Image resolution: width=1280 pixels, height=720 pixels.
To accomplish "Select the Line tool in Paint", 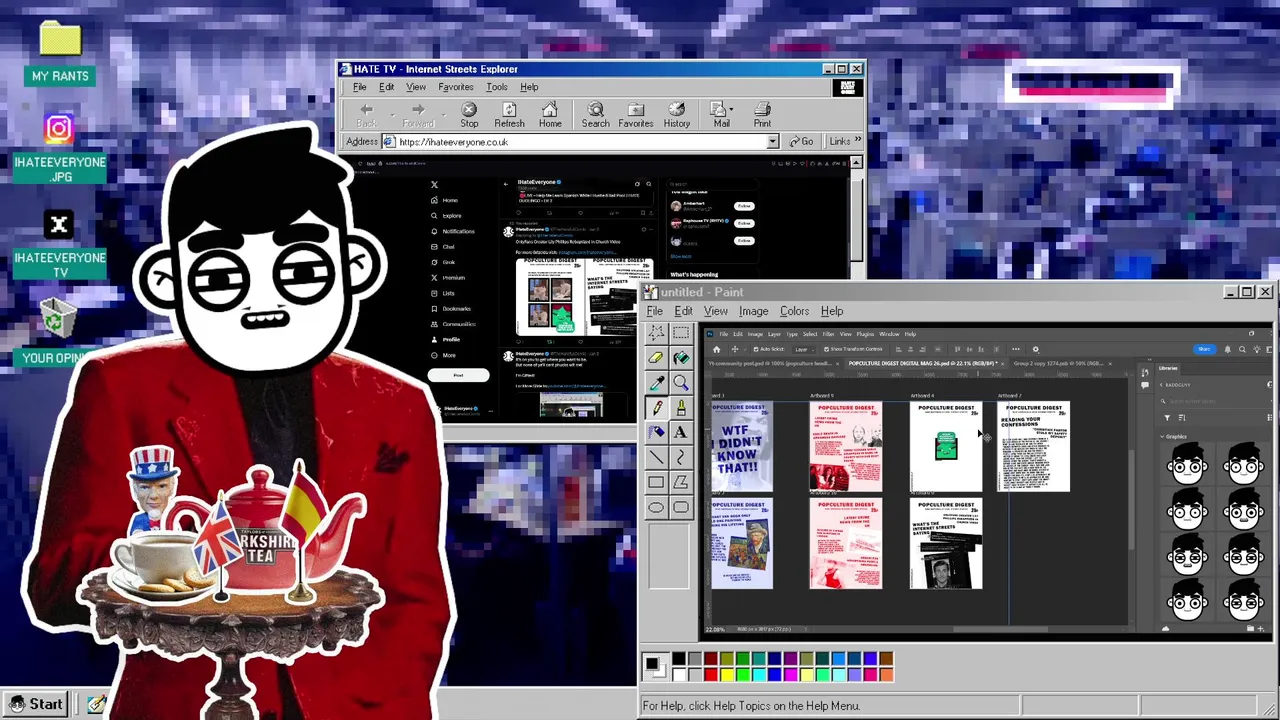I will [x=656, y=458].
